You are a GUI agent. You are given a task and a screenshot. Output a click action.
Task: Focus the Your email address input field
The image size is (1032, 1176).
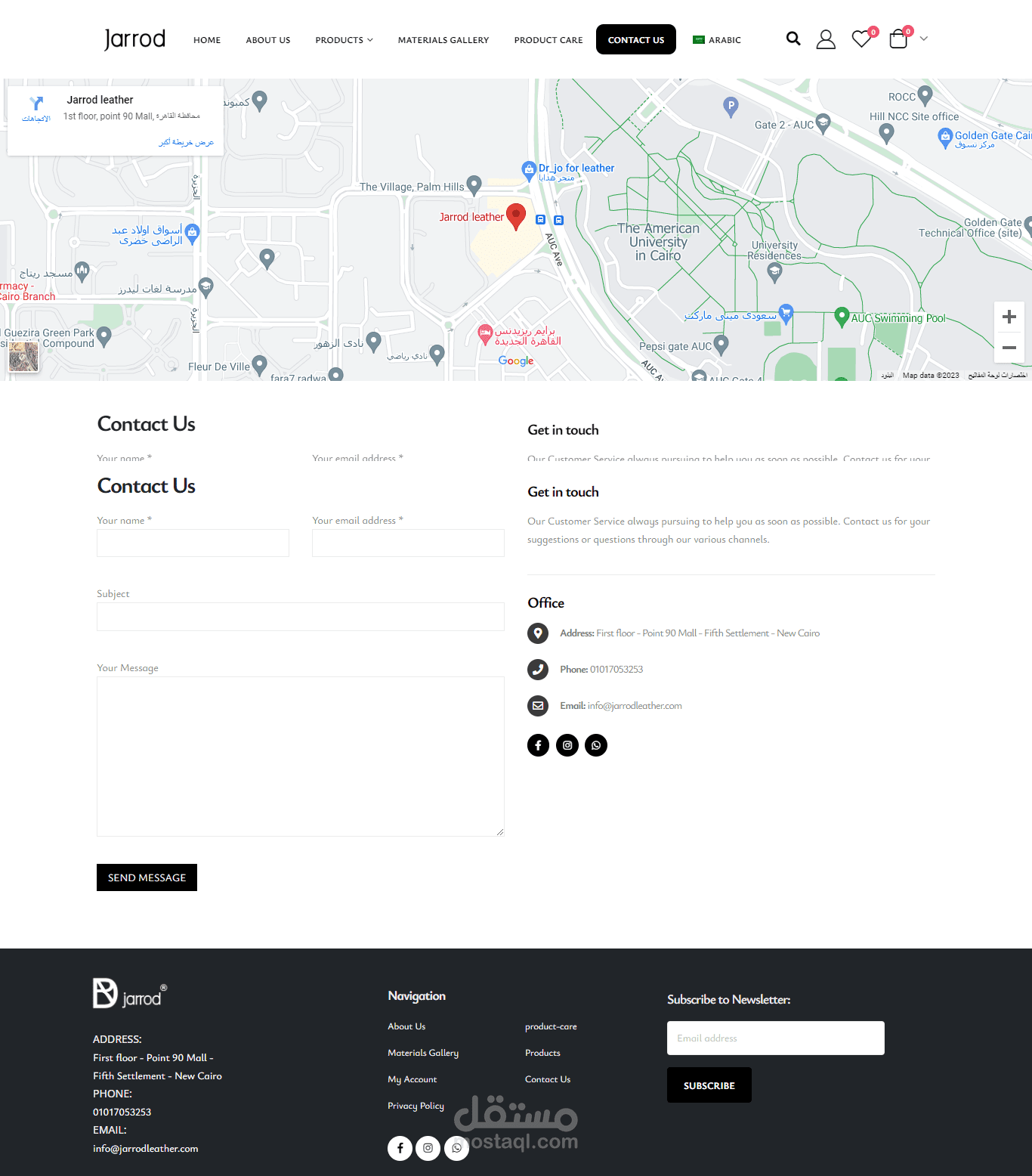point(408,543)
